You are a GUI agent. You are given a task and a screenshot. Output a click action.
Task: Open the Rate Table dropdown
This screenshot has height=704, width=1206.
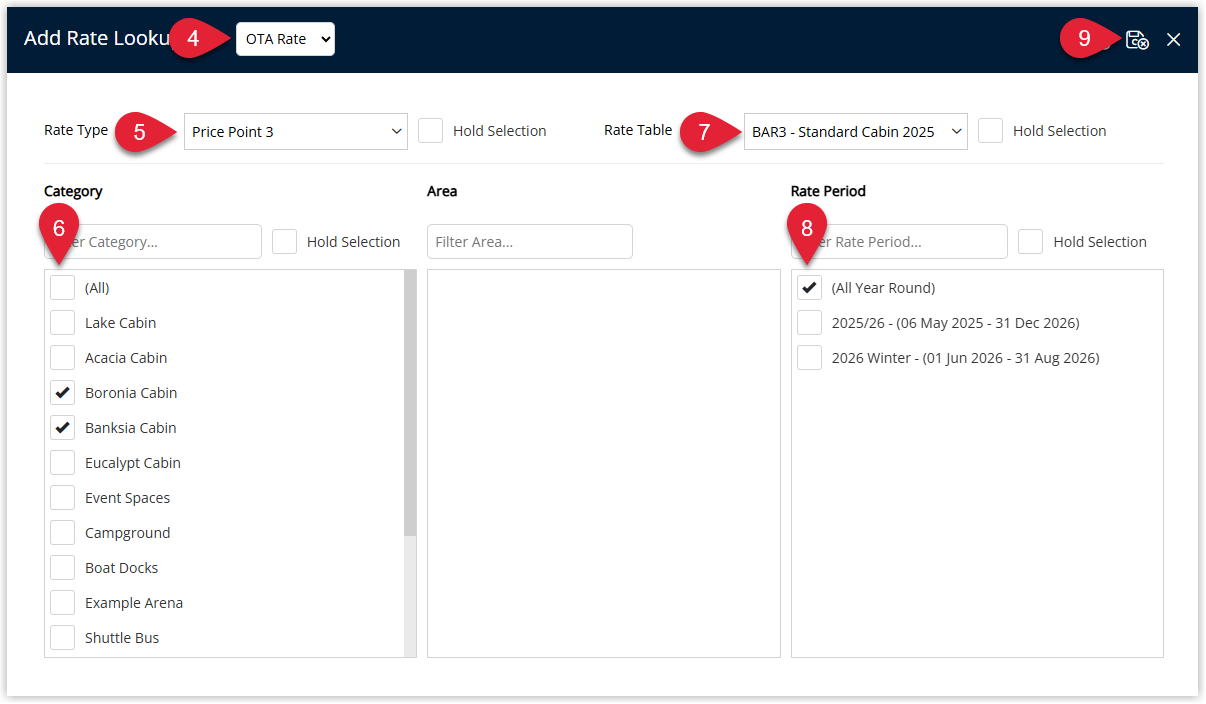856,131
